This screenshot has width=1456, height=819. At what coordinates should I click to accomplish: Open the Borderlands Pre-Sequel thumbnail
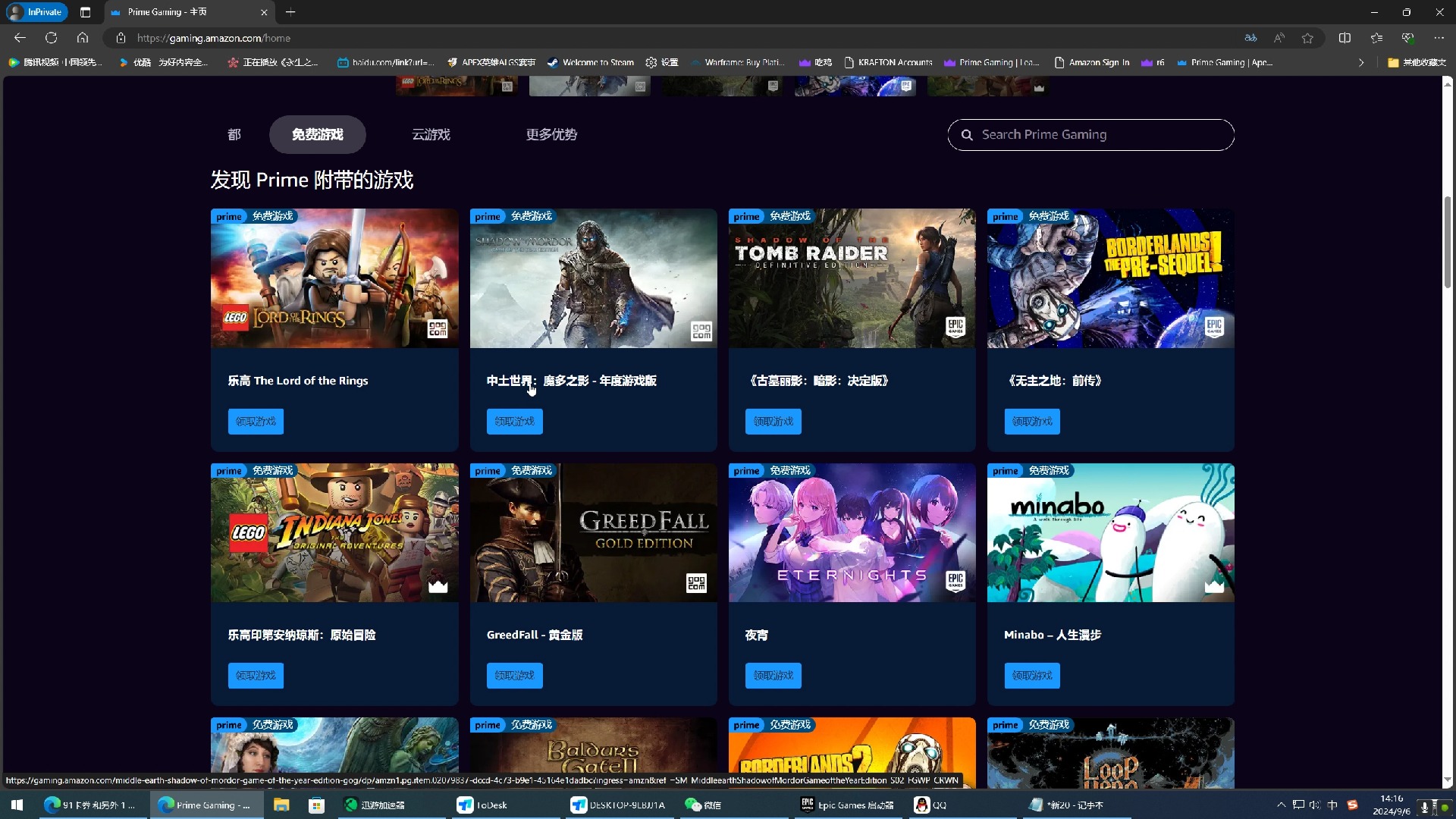[x=1110, y=278]
